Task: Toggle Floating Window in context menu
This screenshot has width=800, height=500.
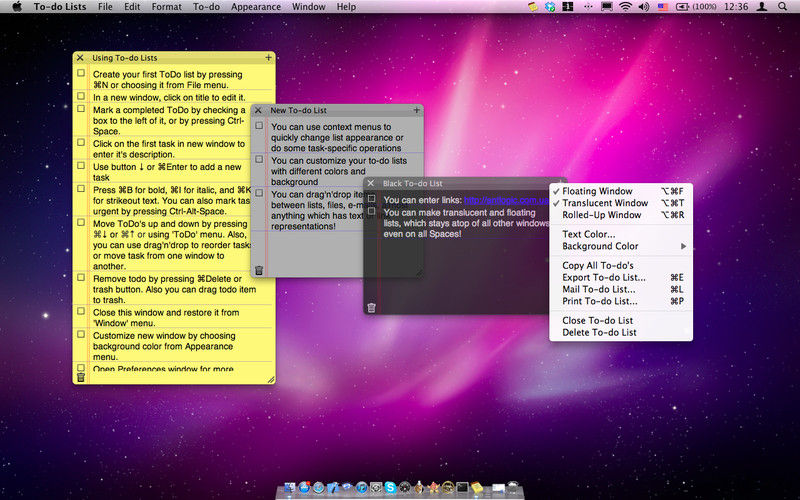Action: (x=621, y=191)
